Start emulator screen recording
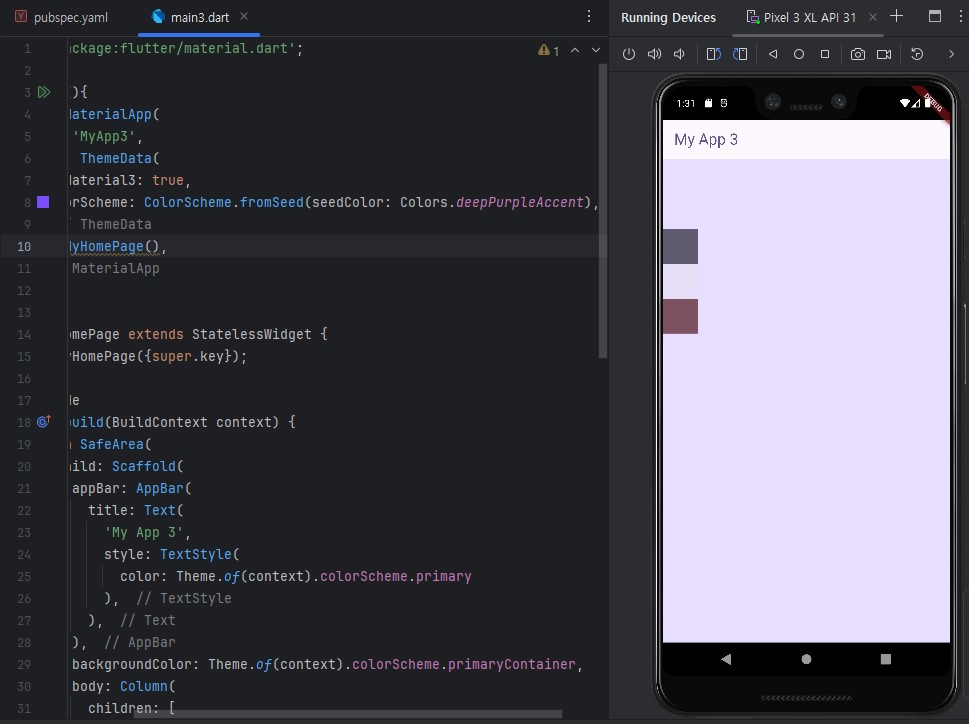The height and width of the screenshot is (724, 969). (884, 54)
